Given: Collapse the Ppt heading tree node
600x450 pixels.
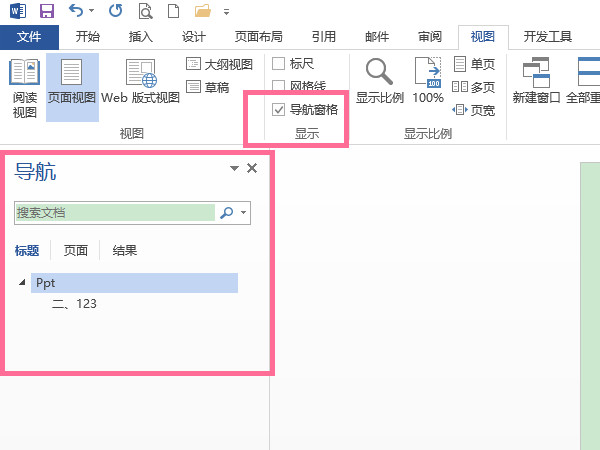Looking at the screenshot, I should (22, 283).
